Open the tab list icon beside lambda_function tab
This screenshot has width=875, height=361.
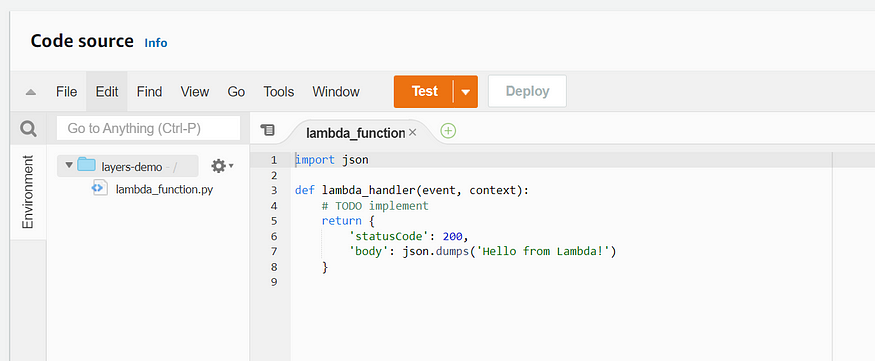(x=268, y=130)
